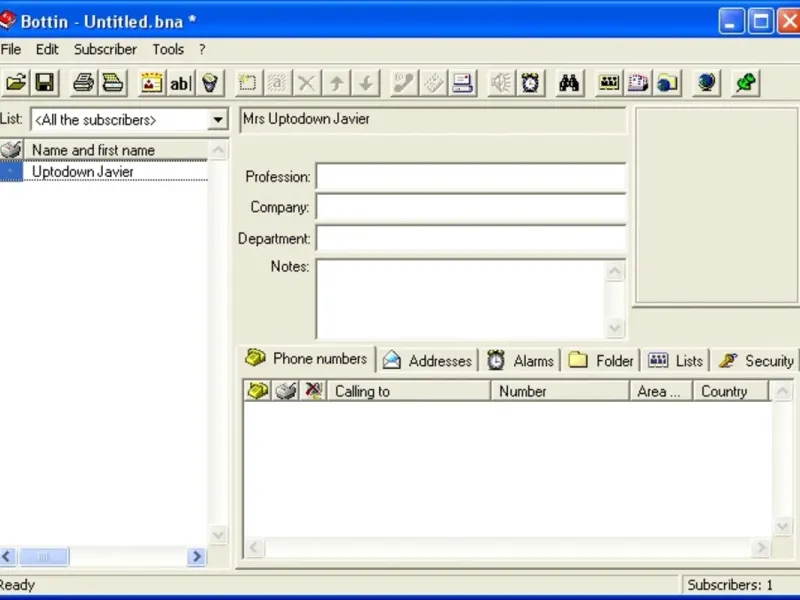
Task: Click into the Company field
Action: pos(470,207)
